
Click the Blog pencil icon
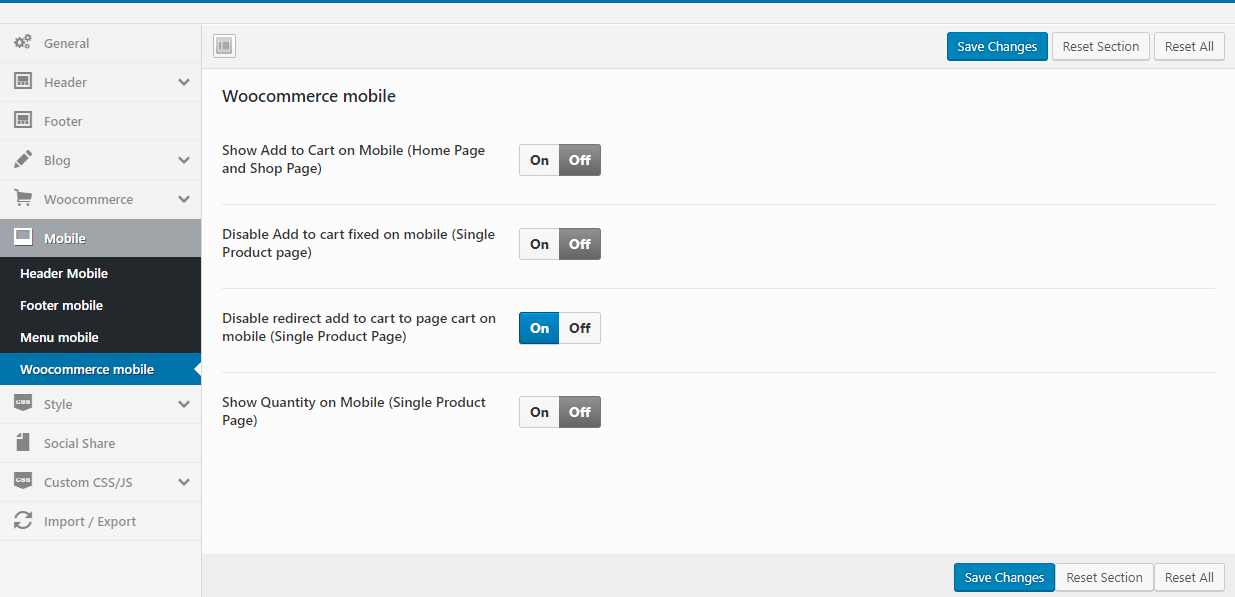pos(22,160)
